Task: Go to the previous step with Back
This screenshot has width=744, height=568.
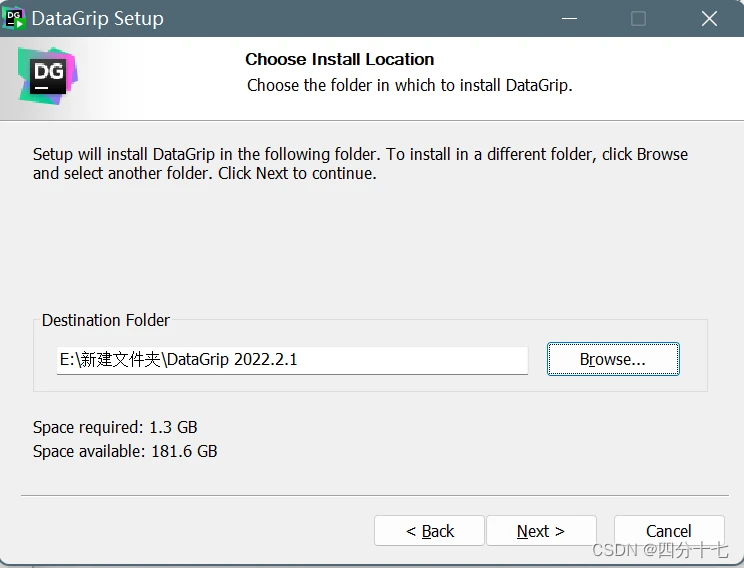Action: coord(429,531)
